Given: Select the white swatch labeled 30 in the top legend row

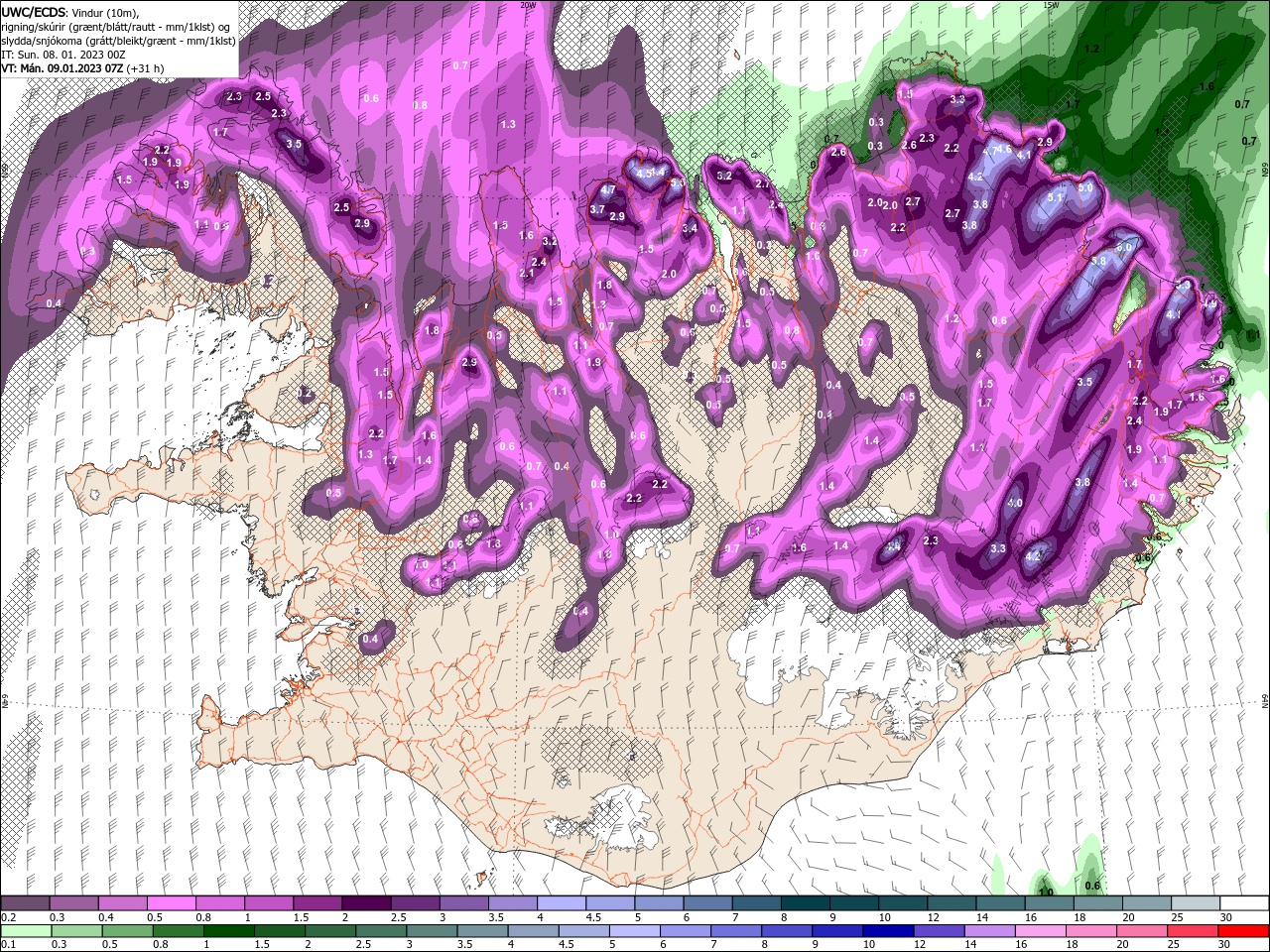Looking at the screenshot, I should (x=1244, y=903).
